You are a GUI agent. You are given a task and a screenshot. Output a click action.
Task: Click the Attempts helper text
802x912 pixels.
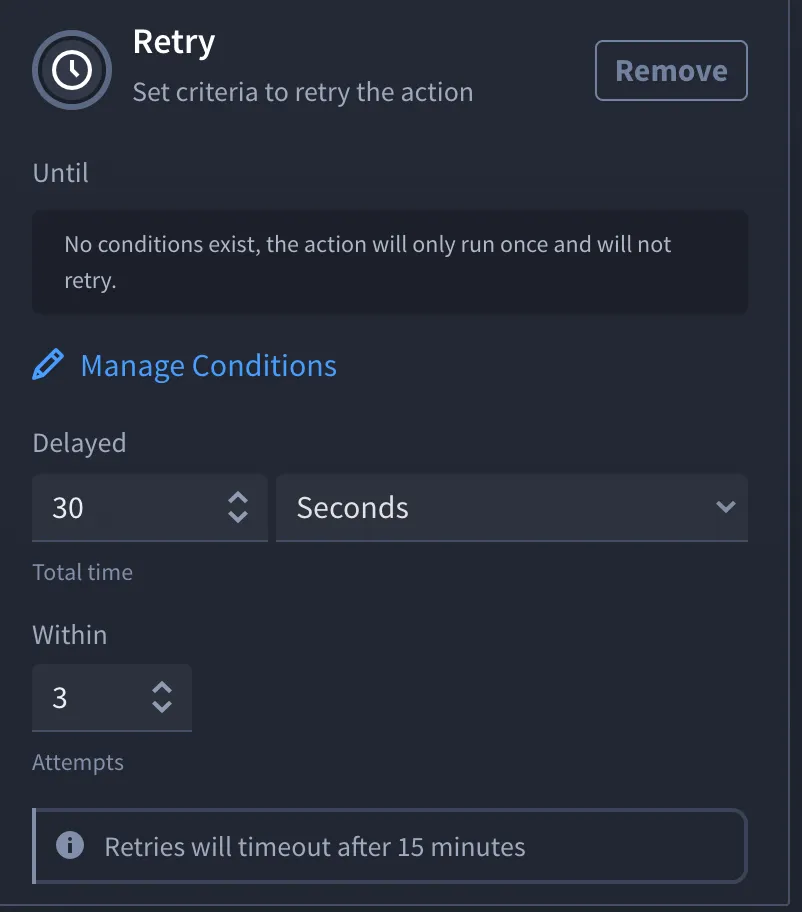(x=78, y=763)
